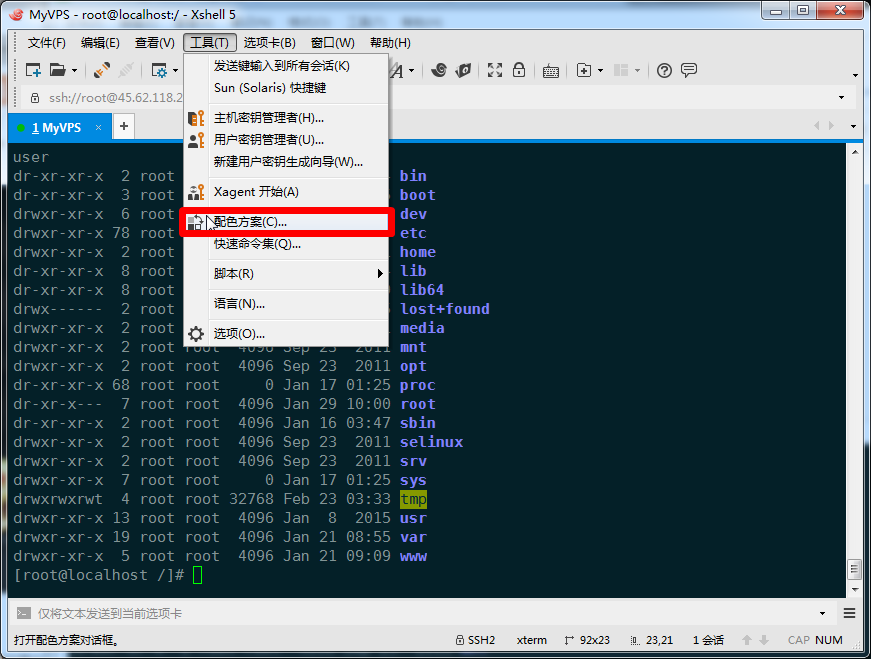Screen dimensions: 871x659
Task: Select 发送键输入到所有会话(K)
Action: 287,66
